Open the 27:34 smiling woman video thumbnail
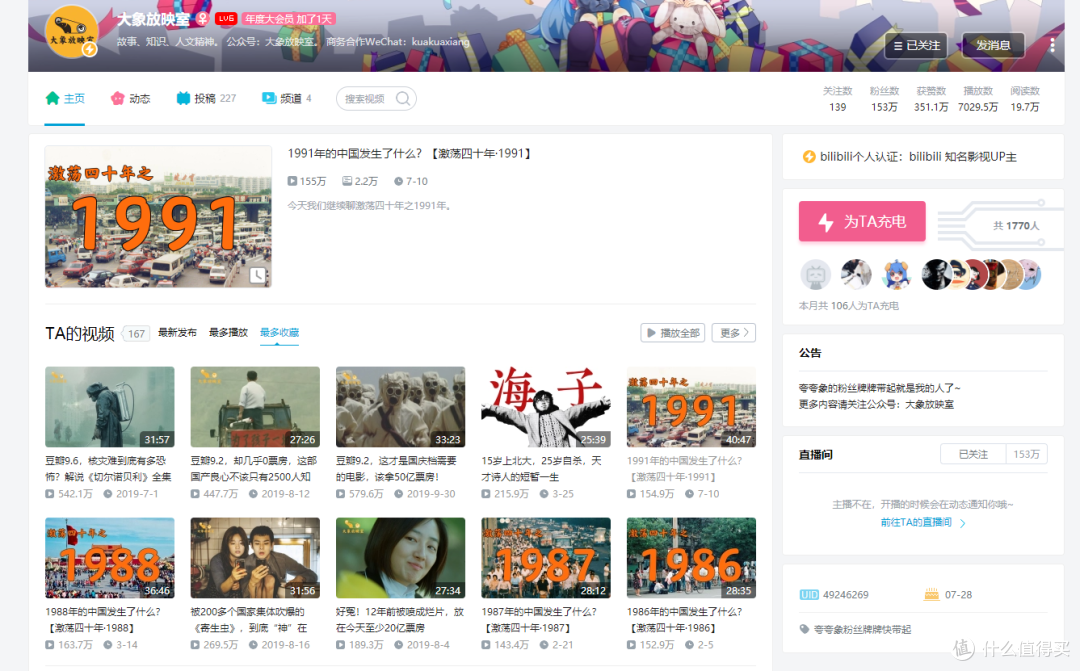 click(400, 558)
